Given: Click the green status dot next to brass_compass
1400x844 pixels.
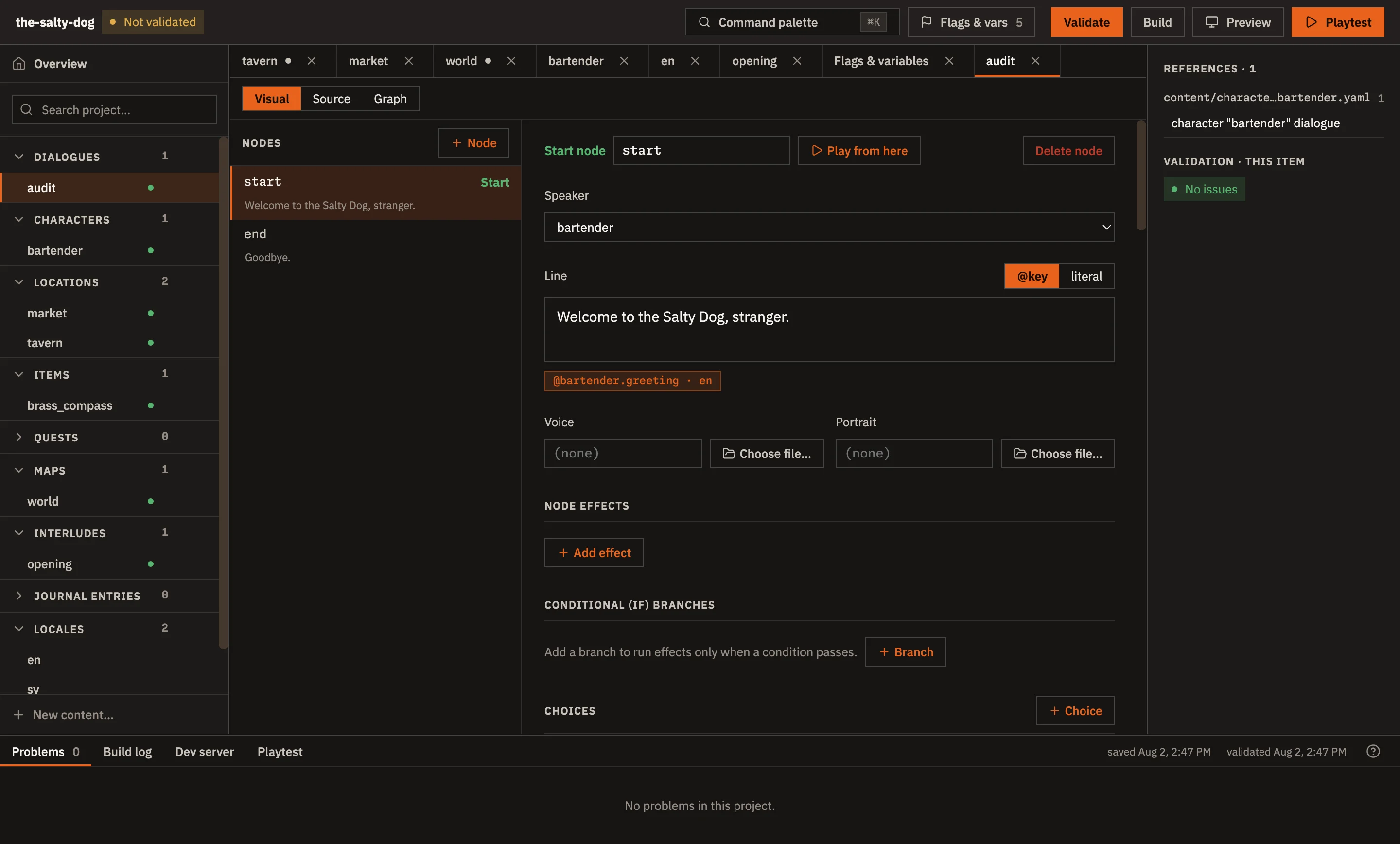Looking at the screenshot, I should point(151,405).
